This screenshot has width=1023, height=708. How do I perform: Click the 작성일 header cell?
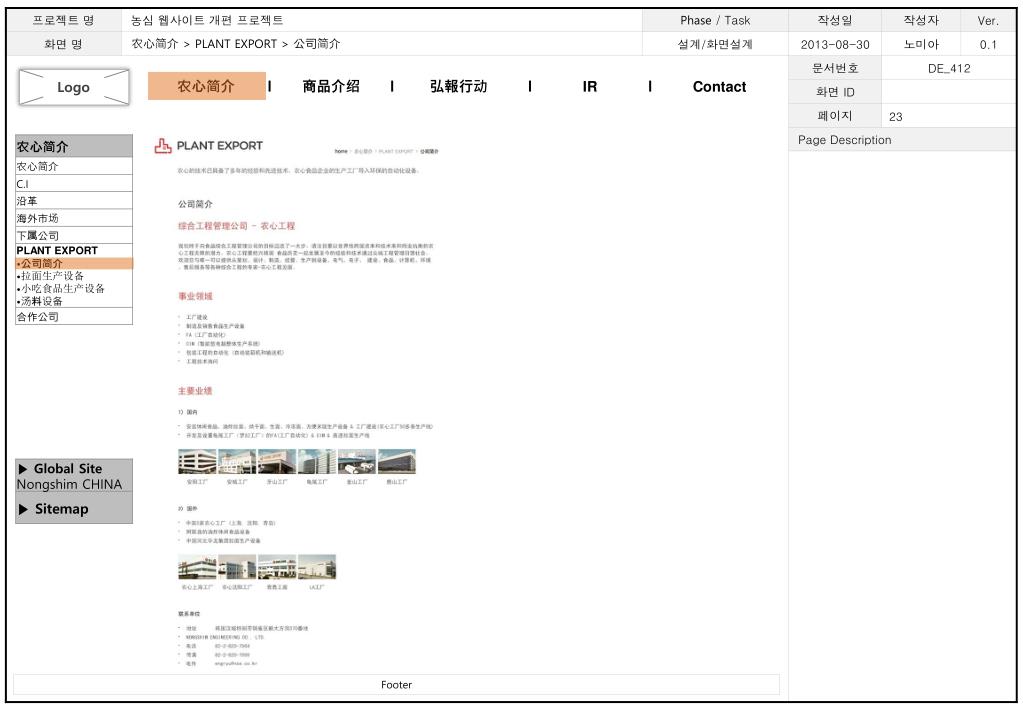[x=835, y=20]
